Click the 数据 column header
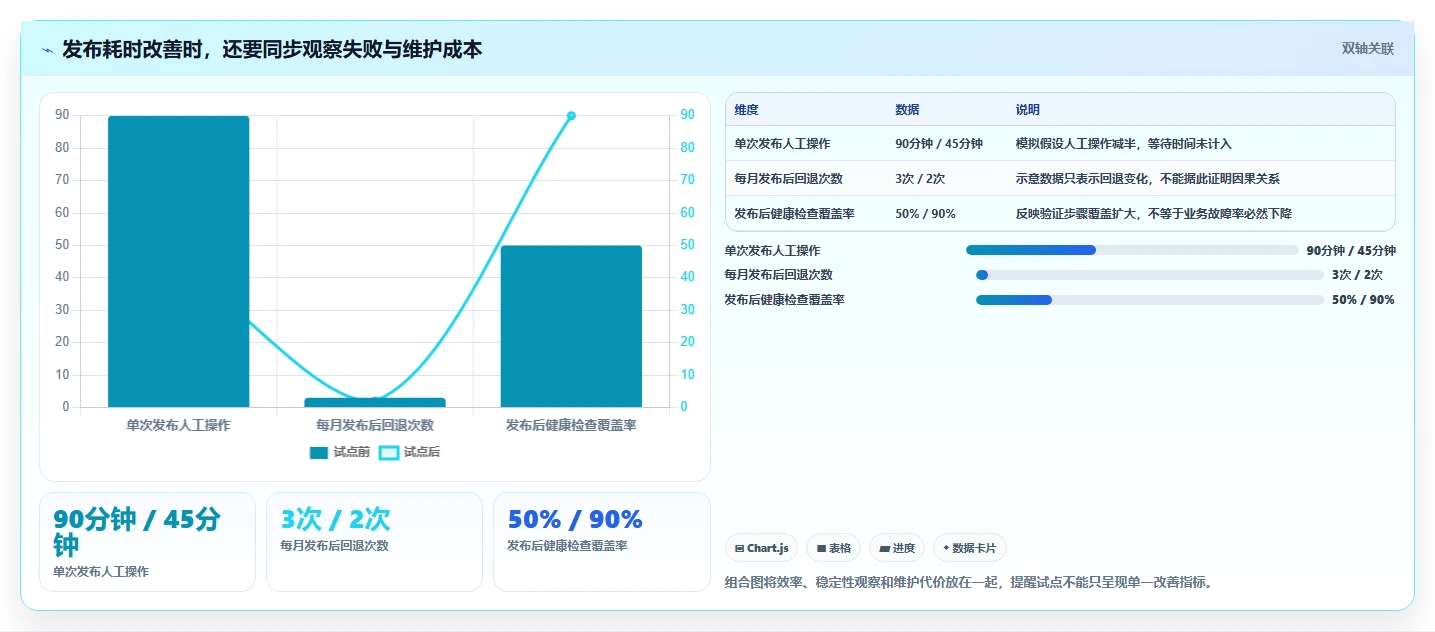Image resolution: width=1435 pixels, height=632 pixels. (907, 110)
